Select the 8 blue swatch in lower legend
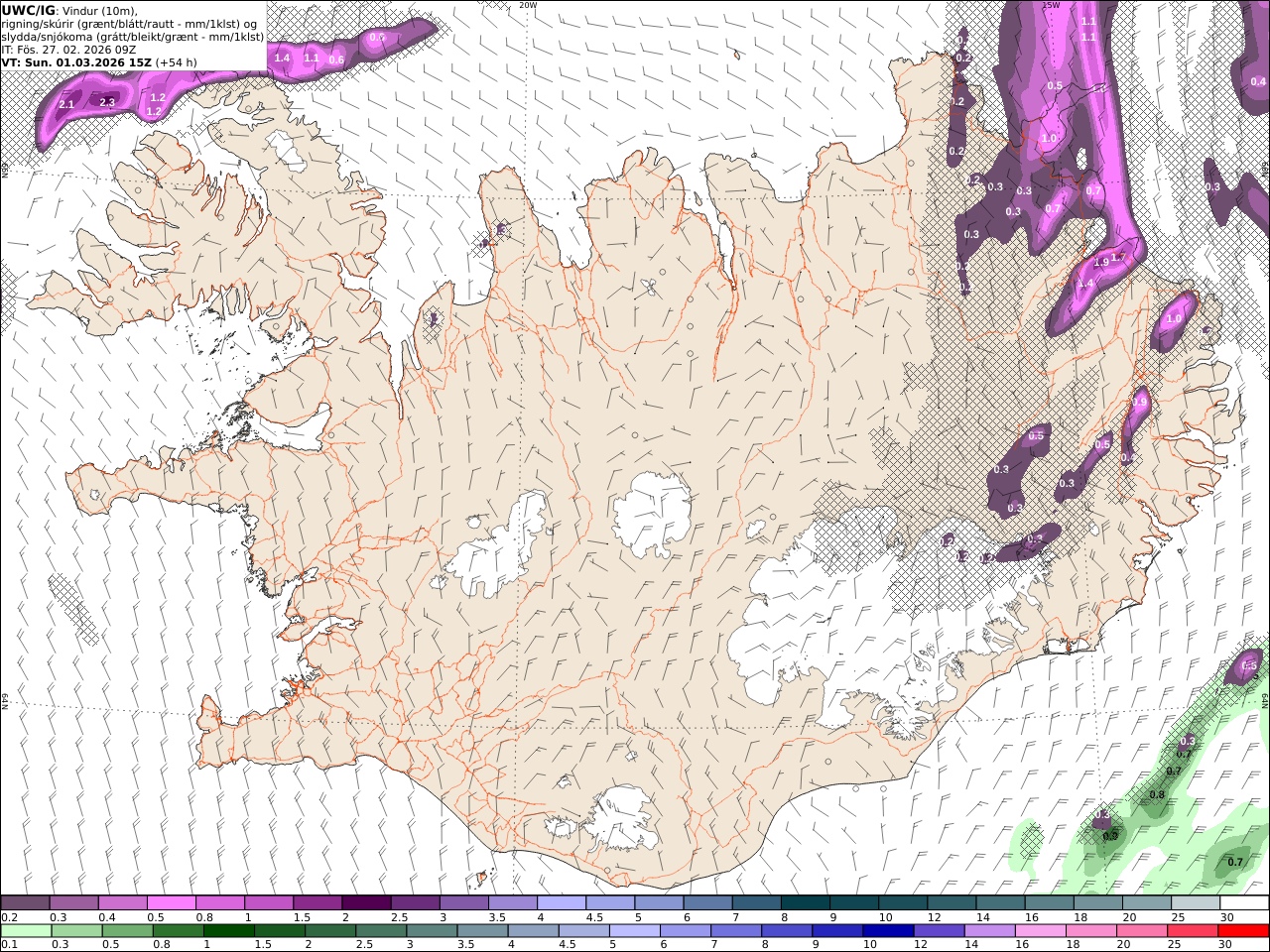Image resolution: width=1270 pixels, height=952 pixels. (x=787, y=930)
